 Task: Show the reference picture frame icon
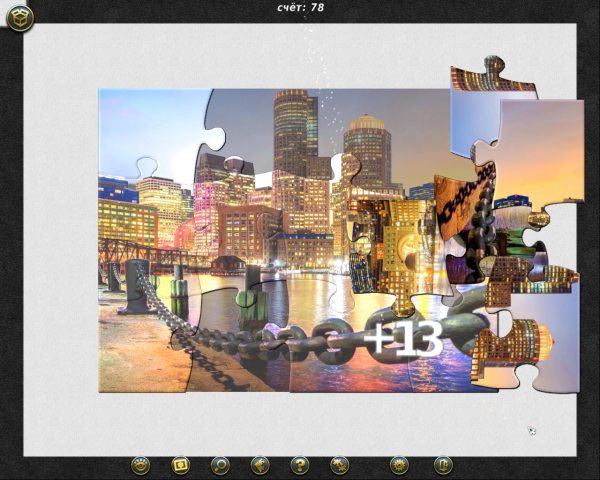coord(180,465)
